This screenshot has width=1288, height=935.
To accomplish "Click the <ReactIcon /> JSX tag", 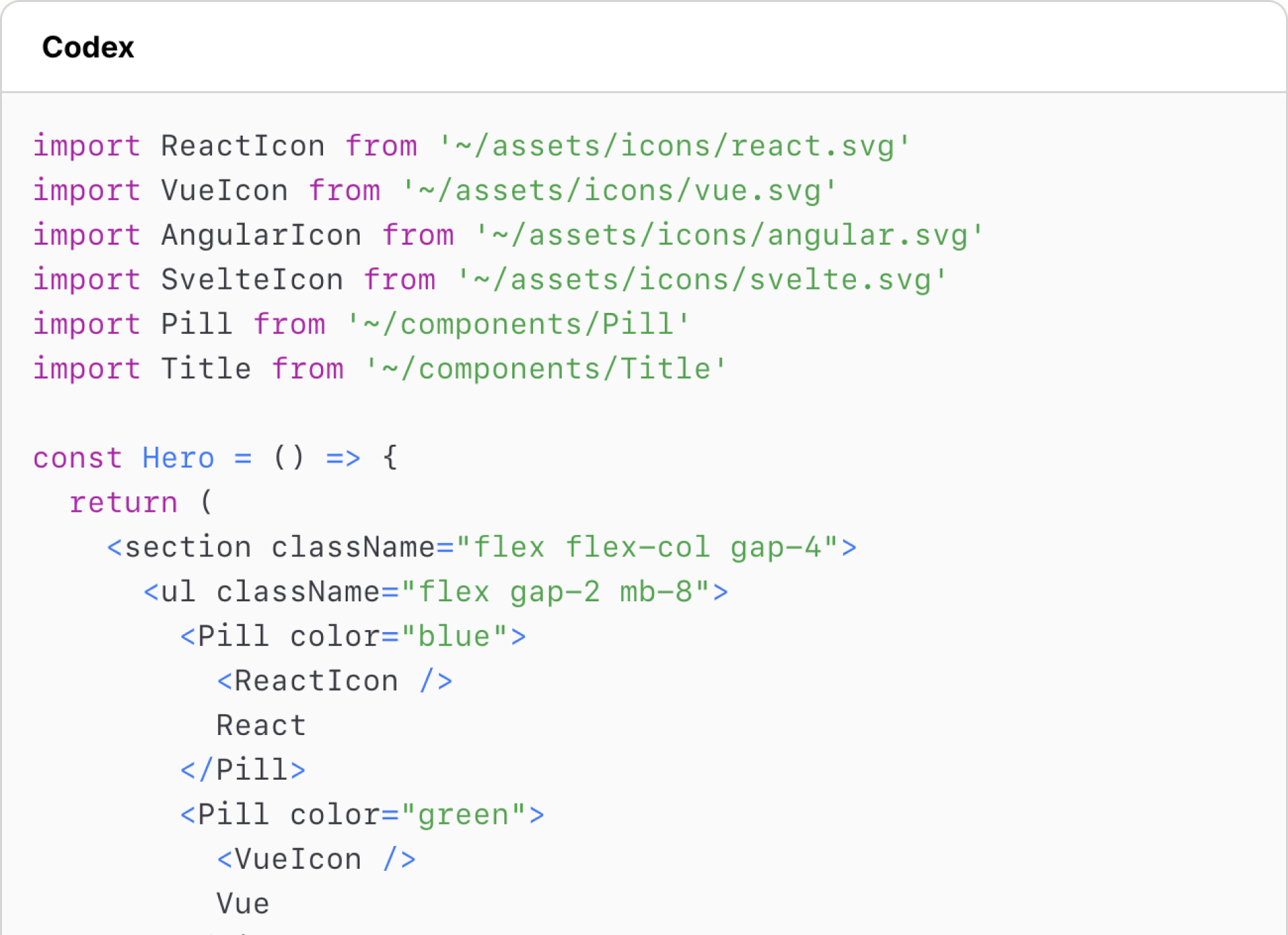I will point(334,682).
